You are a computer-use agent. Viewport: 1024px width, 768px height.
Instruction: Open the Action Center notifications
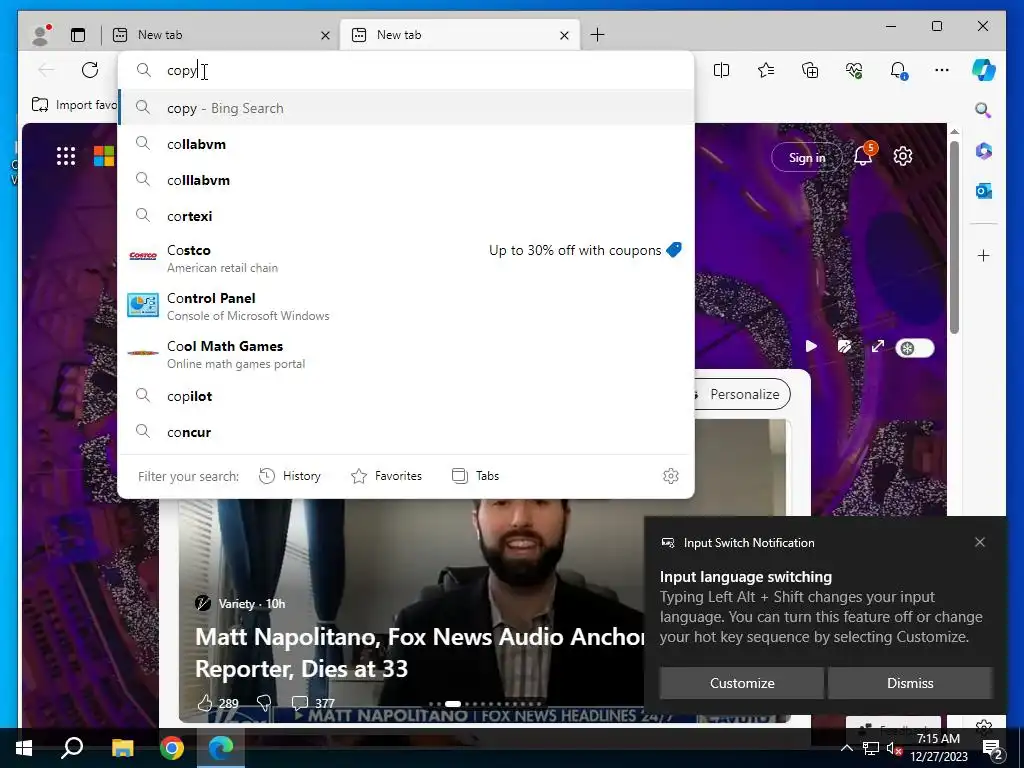click(993, 749)
